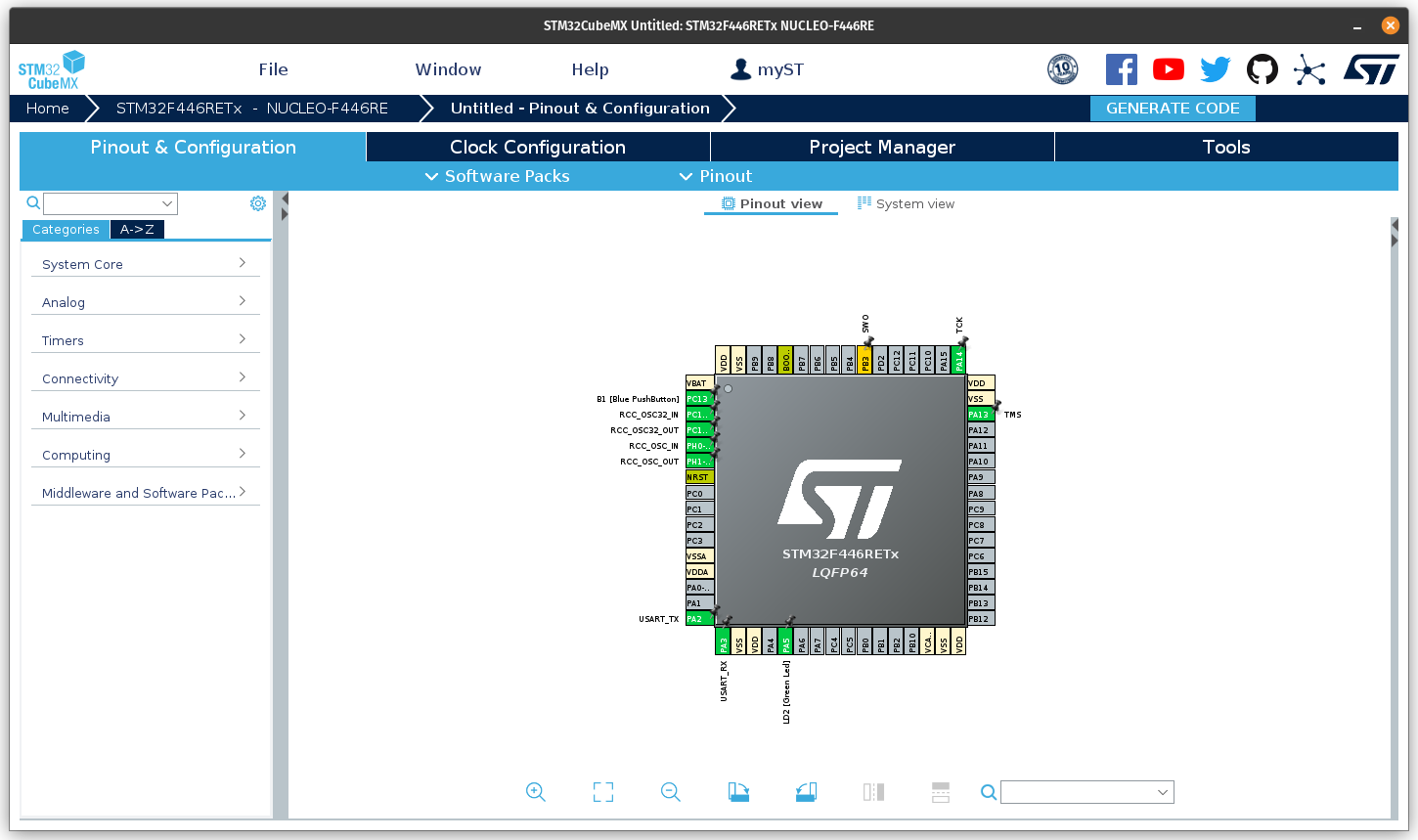Select the PB12 pin
Image resolution: width=1418 pixels, height=840 pixels.
tap(981, 619)
